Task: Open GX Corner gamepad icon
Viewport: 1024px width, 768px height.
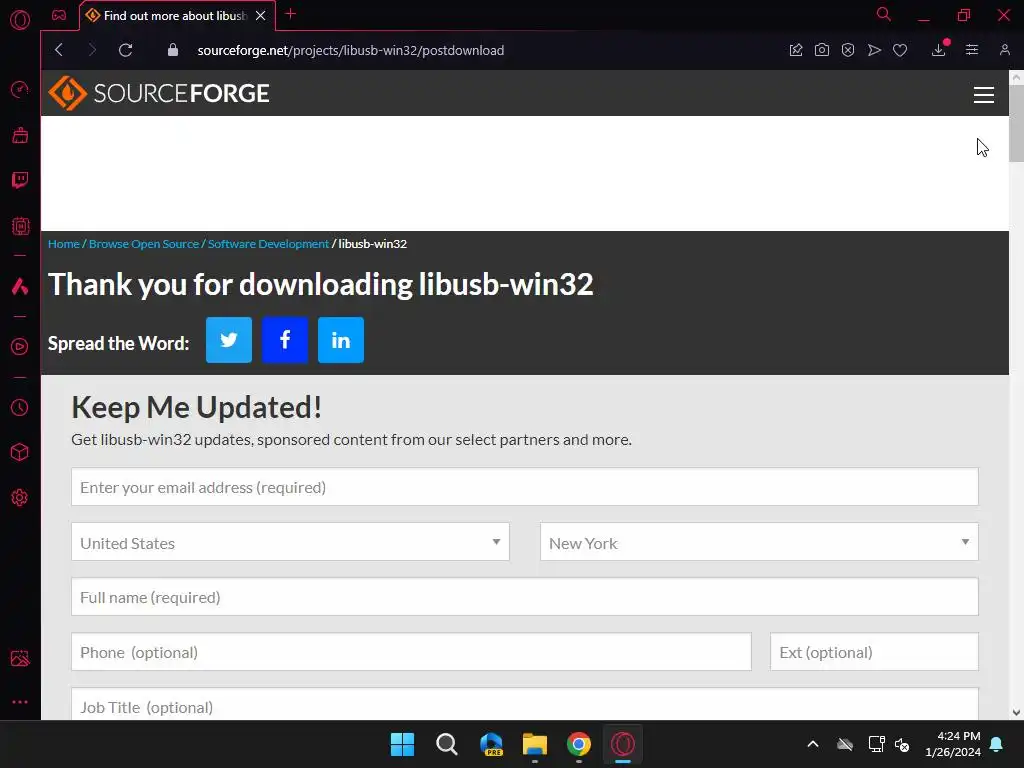Action: pyautogui.click(x=59, y=15)
